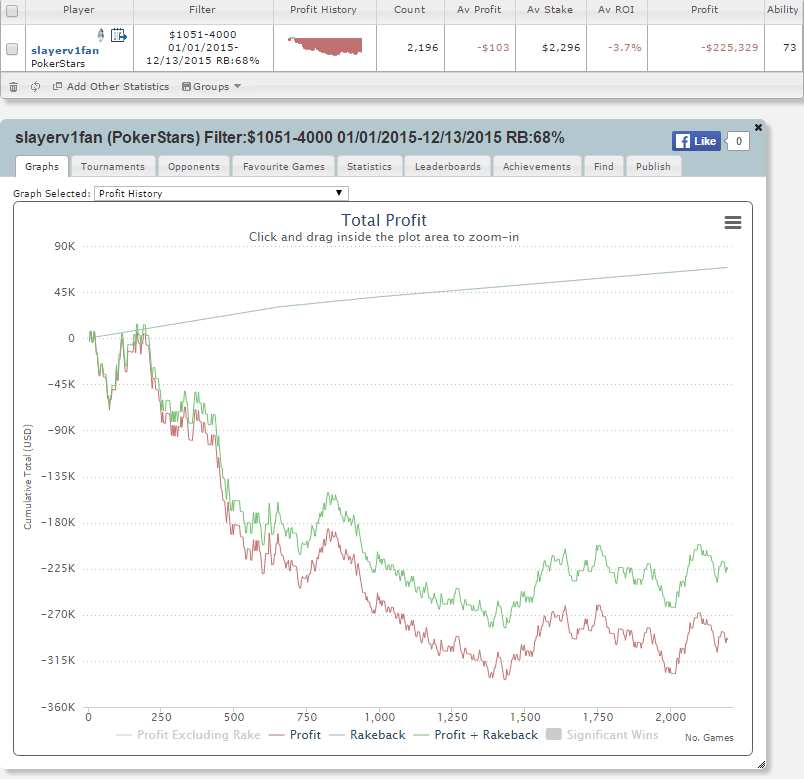The height and width of the screenshot is (779, 804).
Task: Toggle the Profit Excluding Rake legend series
Action: point(188,735)
